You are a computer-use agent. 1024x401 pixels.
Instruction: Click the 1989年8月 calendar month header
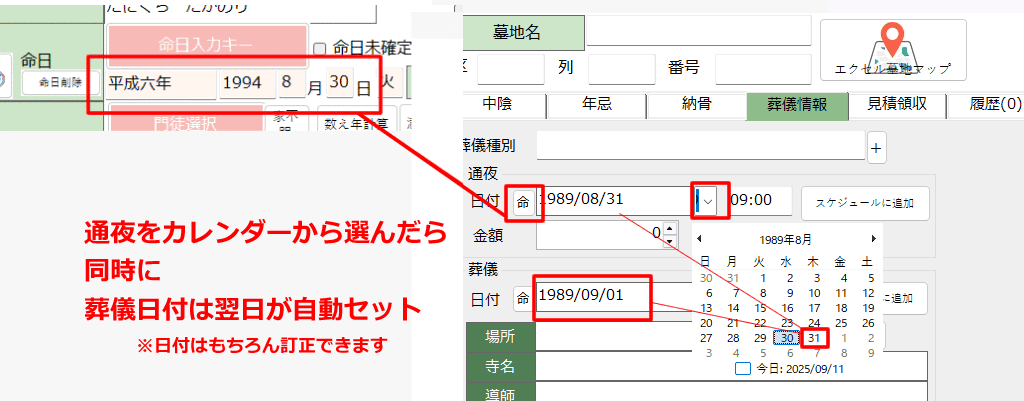click(786, 240)
